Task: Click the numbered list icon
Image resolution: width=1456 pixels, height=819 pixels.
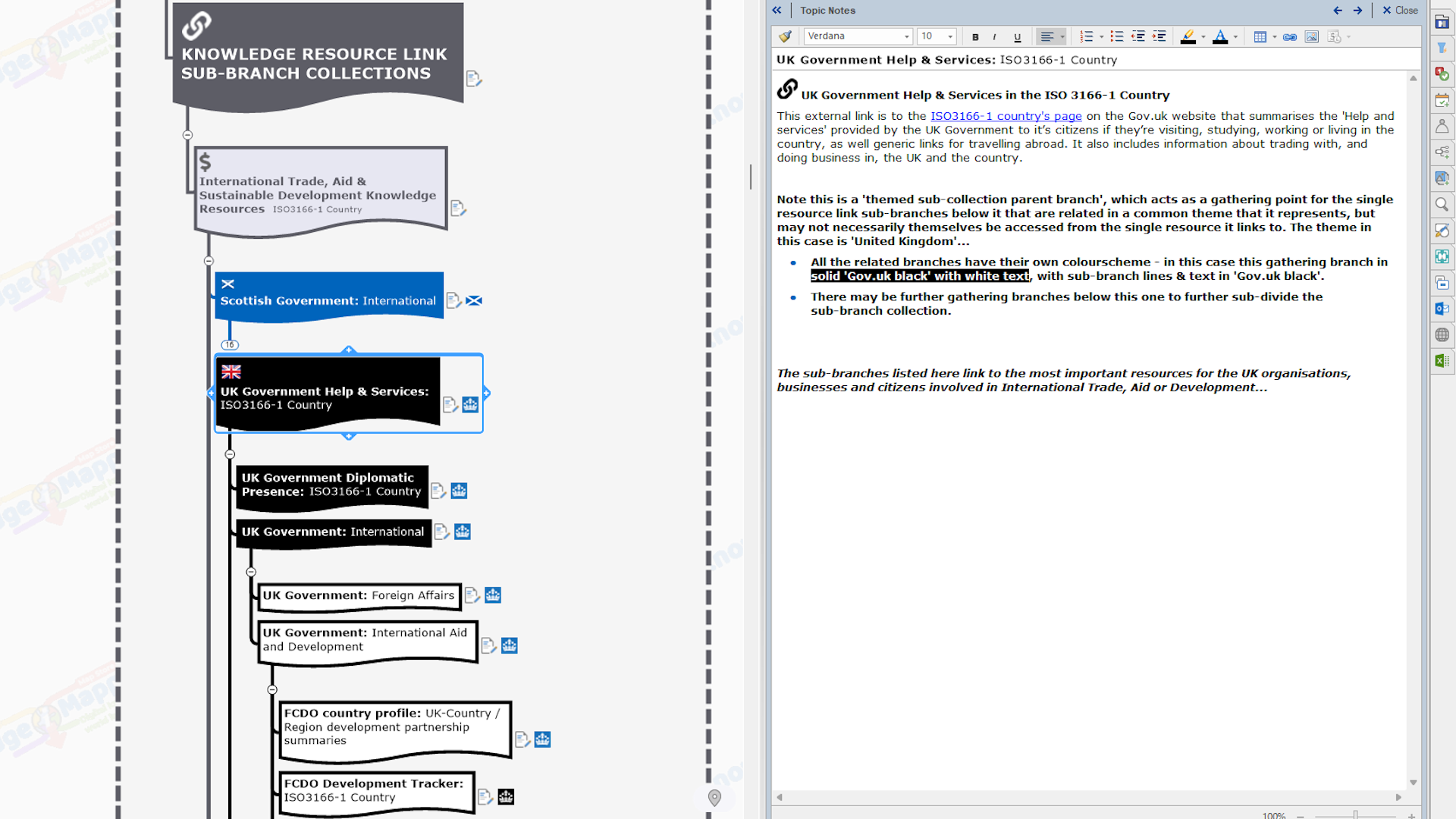Action: (1086, 36)
